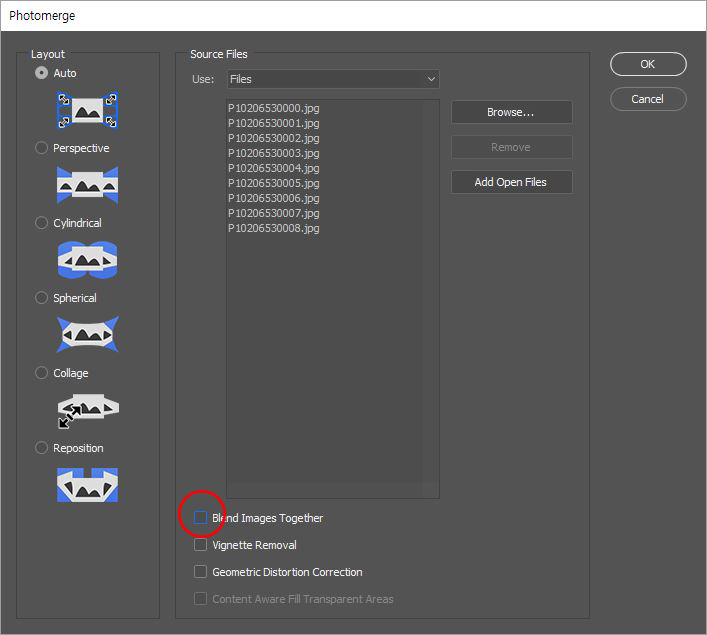Click Add Open Files button
This screenshot has width=707, height=635.
512,182
